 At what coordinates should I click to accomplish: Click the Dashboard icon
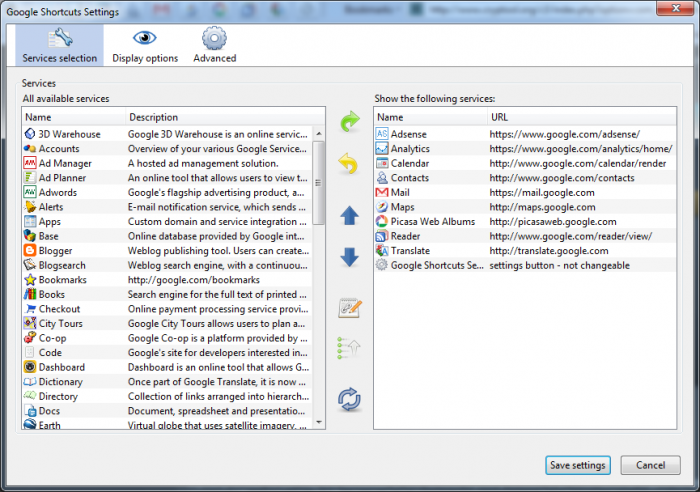click(x=30, y=367)
